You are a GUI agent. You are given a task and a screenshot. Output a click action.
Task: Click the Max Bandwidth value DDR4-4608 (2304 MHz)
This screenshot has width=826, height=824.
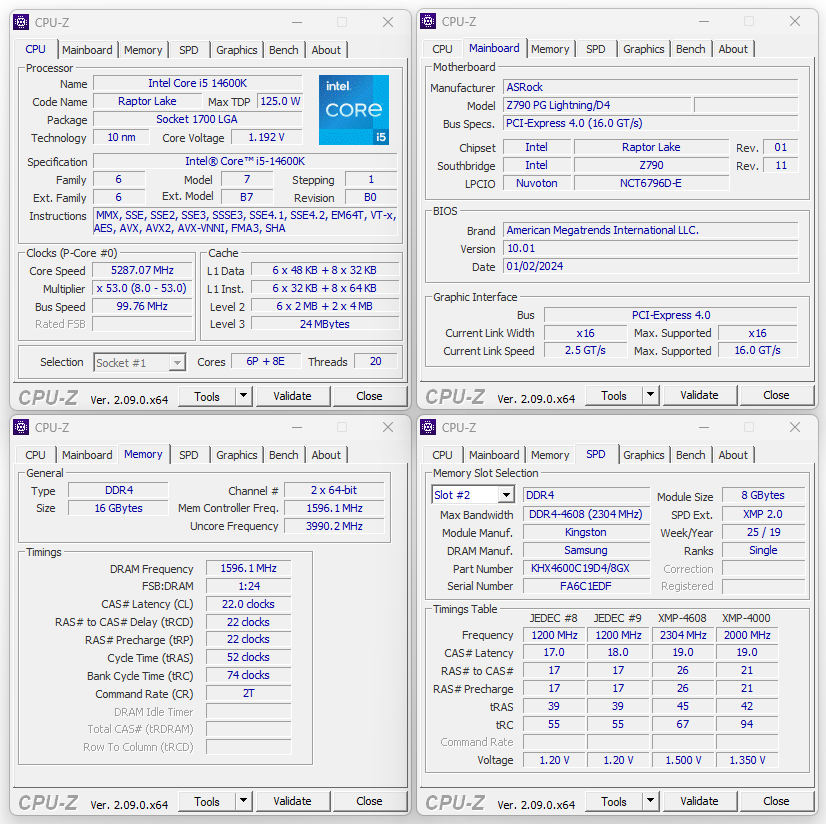coord(586,514)
